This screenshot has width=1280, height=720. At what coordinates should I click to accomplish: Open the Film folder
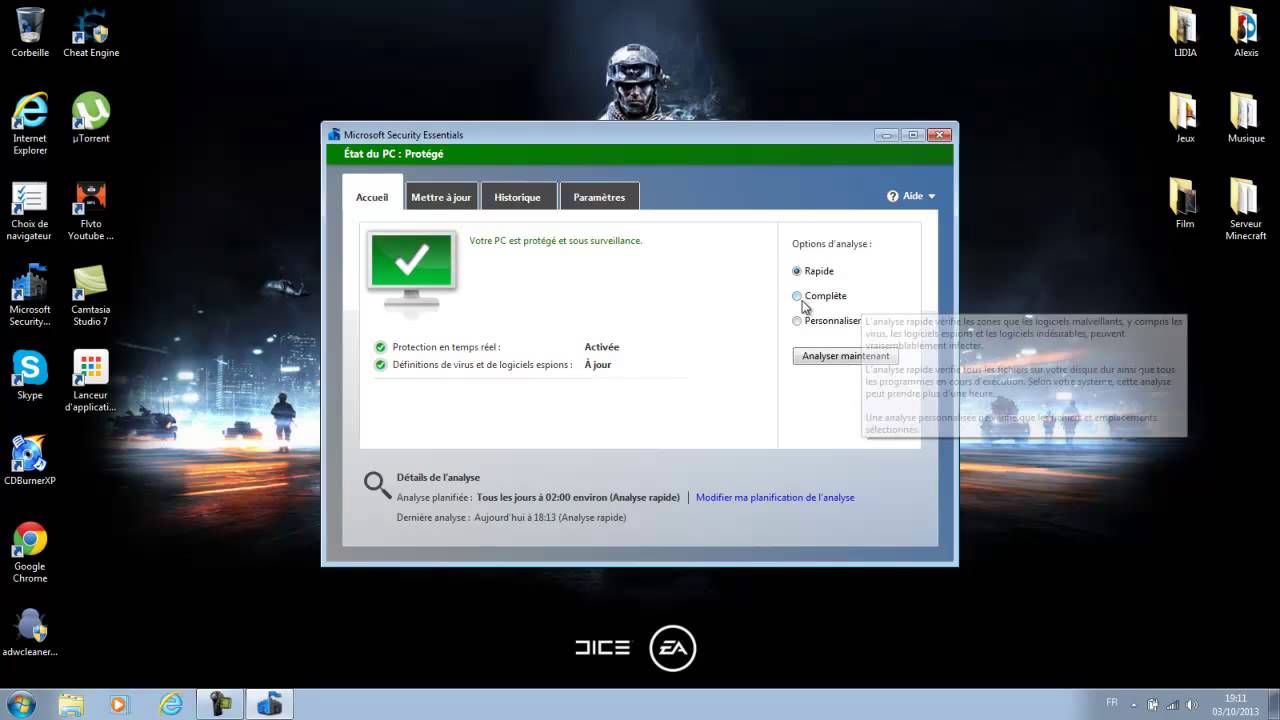[x=1185, y=203]
